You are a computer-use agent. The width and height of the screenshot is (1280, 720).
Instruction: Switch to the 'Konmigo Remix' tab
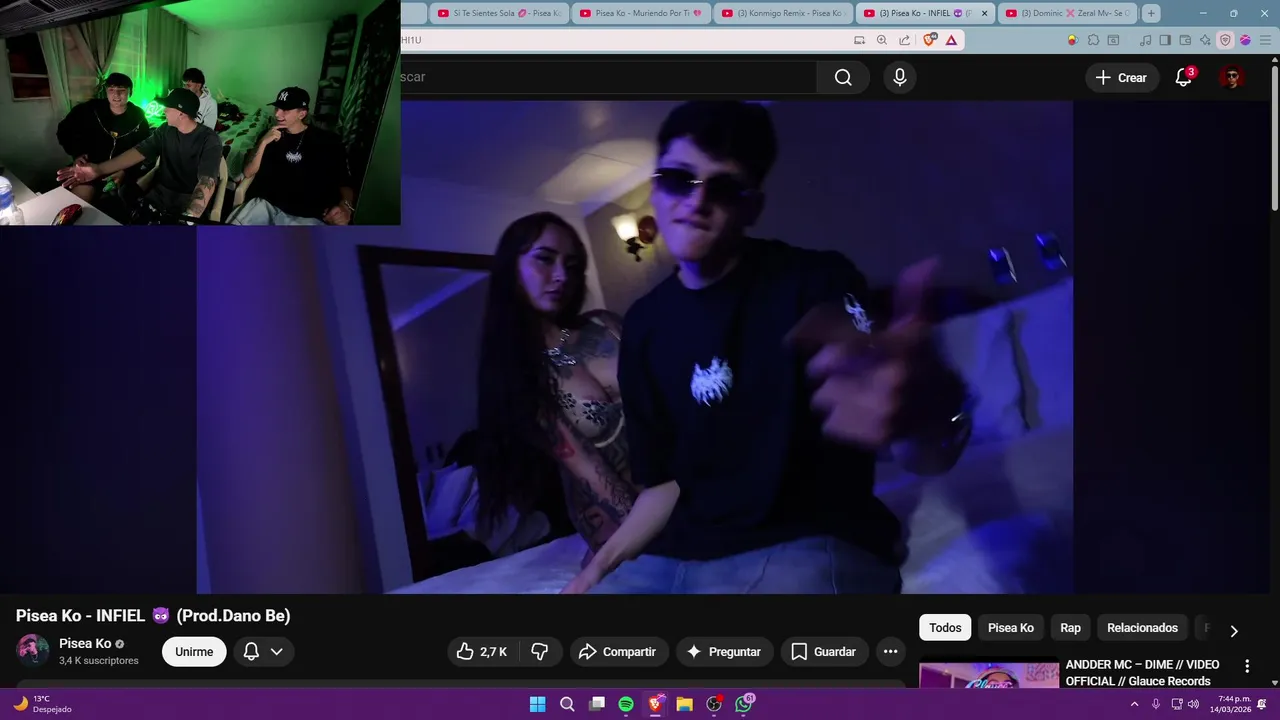(784, 13)
